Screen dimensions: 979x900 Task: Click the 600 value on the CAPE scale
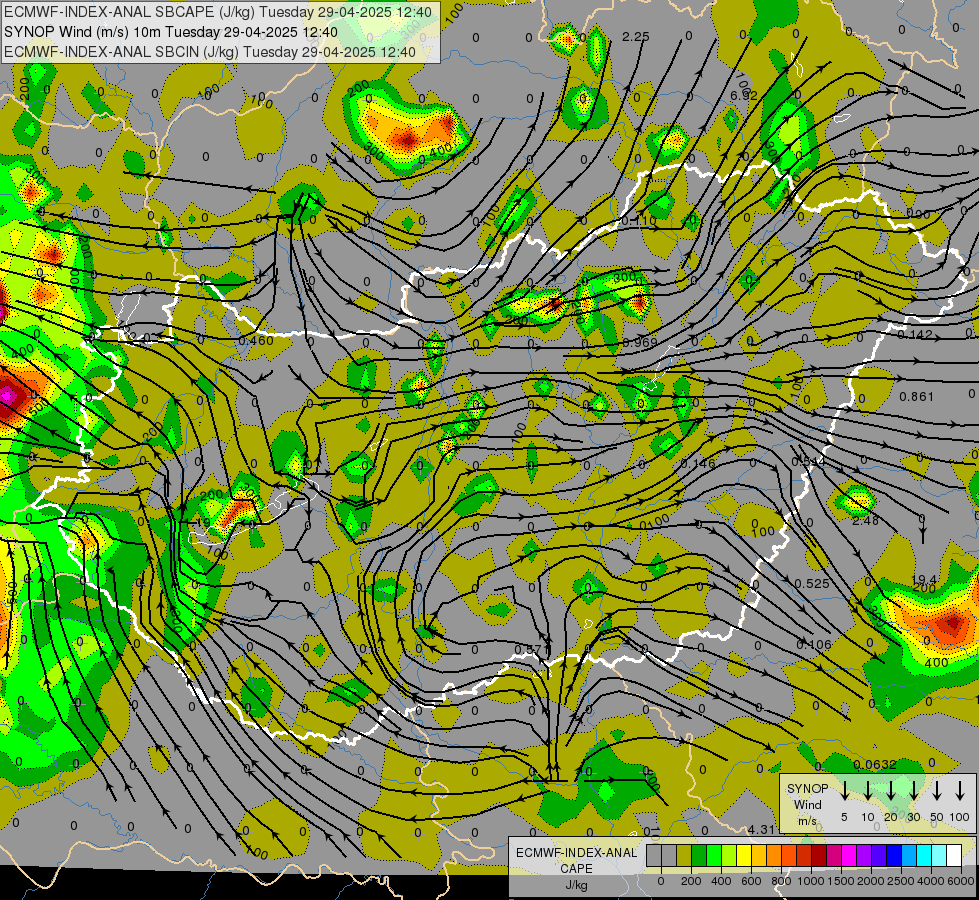751,881
